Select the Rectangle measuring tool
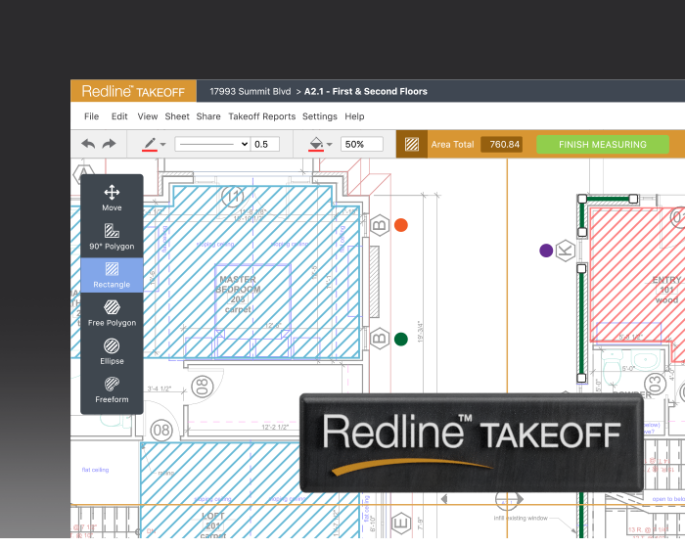The image size is (685, 539). [112, 275]
